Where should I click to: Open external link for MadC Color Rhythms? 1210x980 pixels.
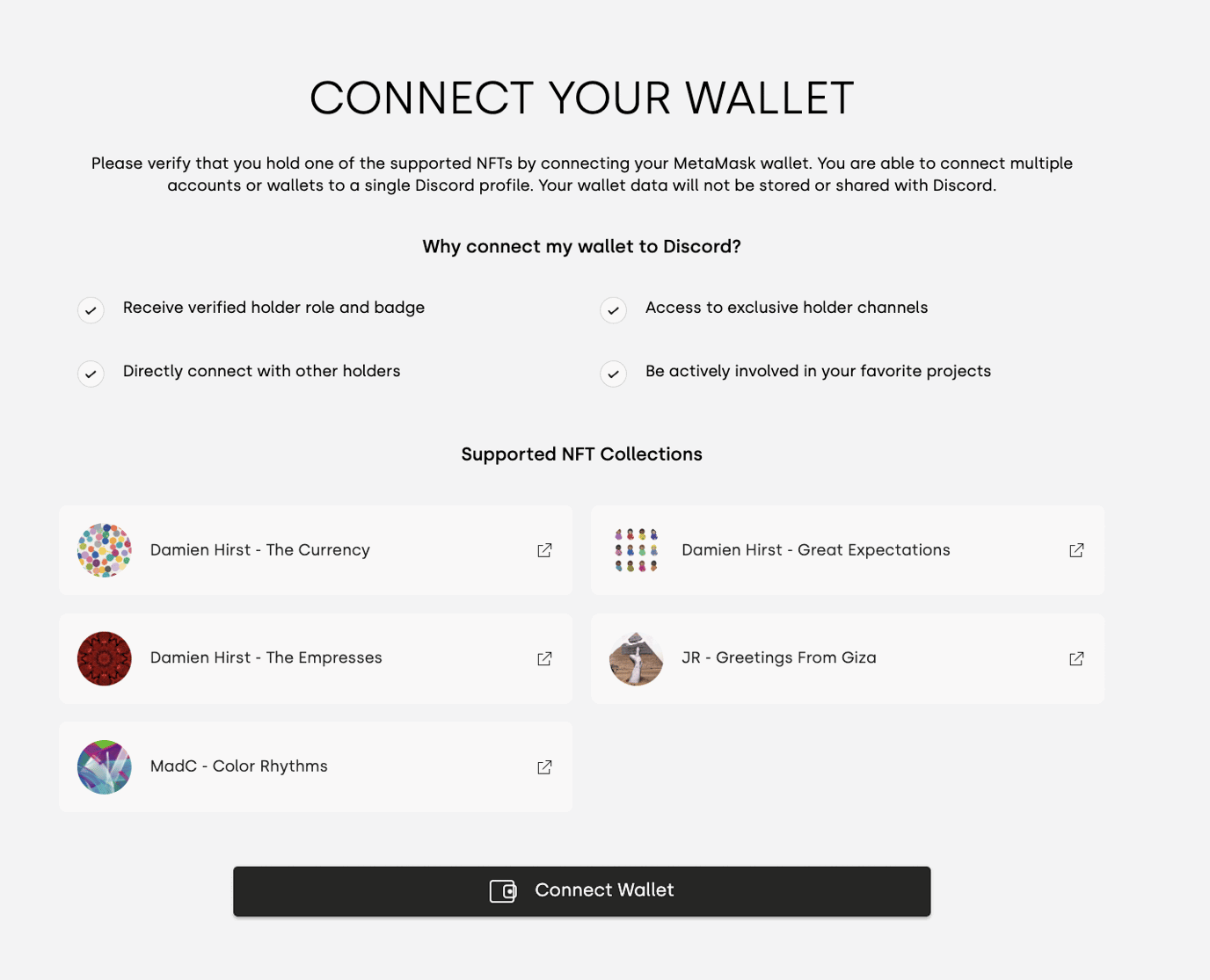[544, 767]
